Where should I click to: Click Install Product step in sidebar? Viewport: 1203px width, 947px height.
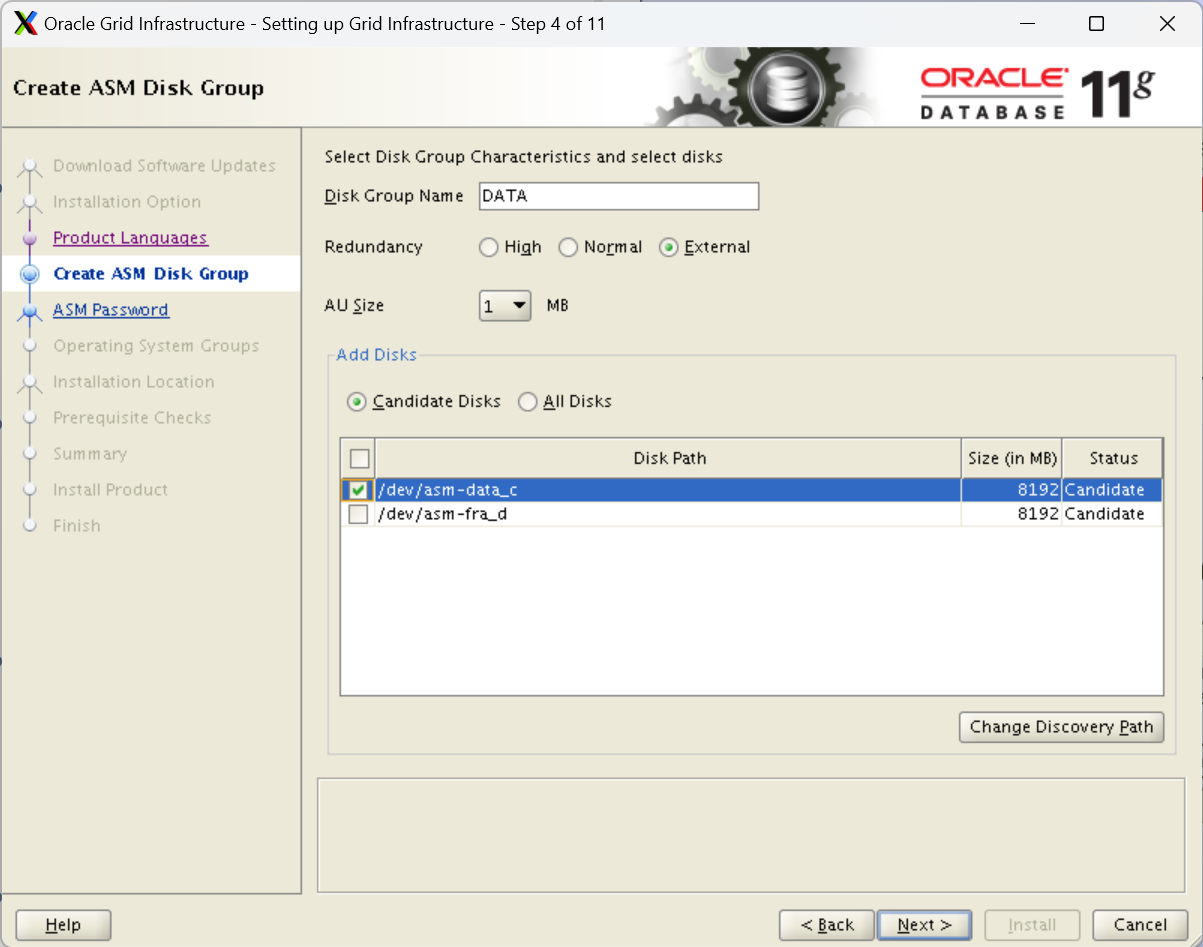click(110, 490)
